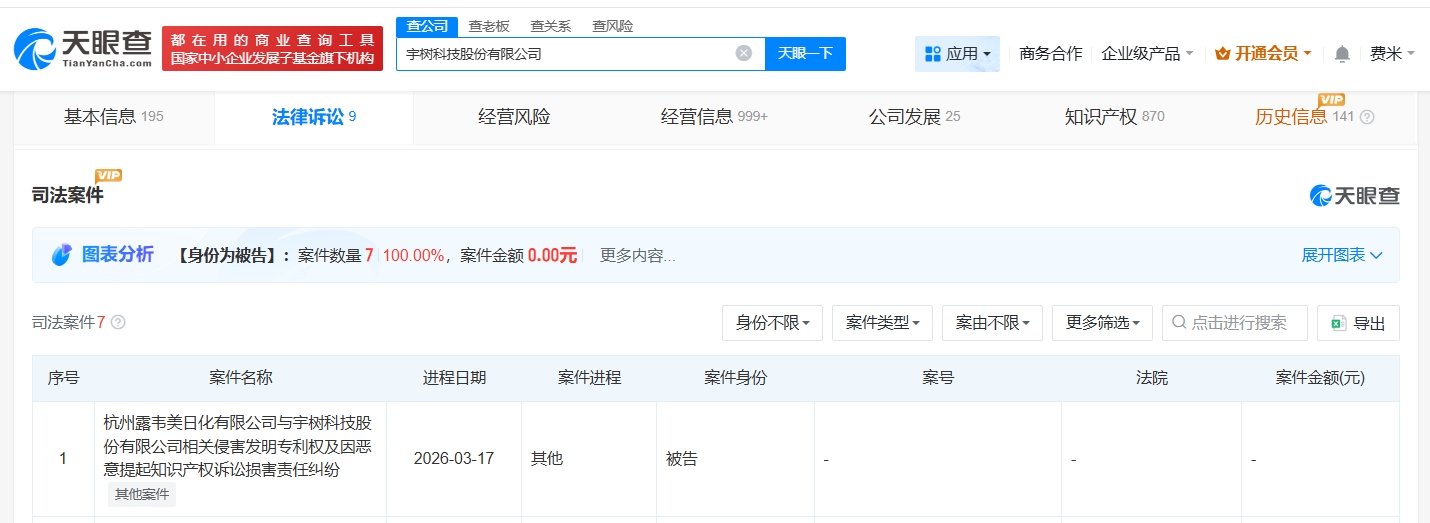This screenshot has width=1430, height=523.
Task: Expand the 更多筛选 filter options
Action: (x=1102, y=323)
